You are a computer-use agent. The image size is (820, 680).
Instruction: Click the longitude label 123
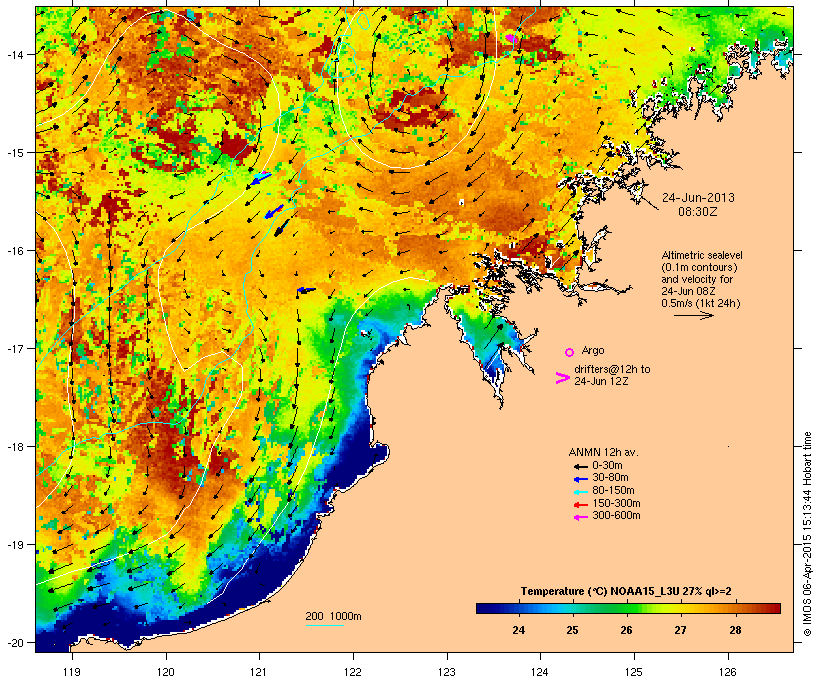tap(447, 672)
